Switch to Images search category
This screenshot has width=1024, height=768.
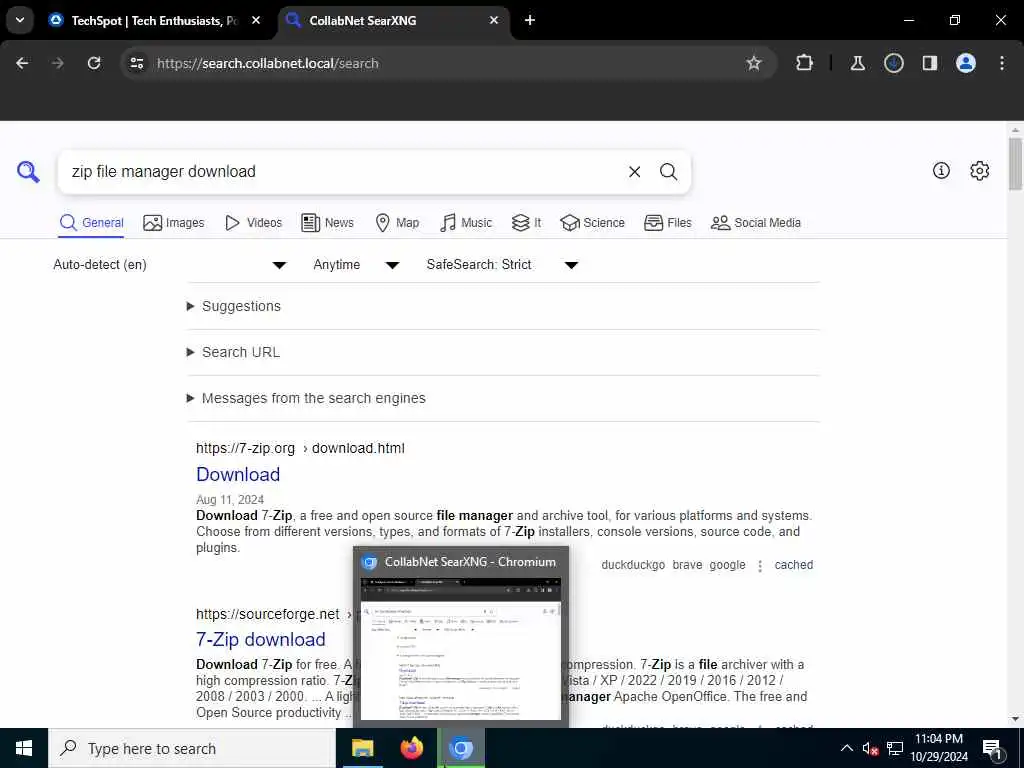[x=174, y=223]
